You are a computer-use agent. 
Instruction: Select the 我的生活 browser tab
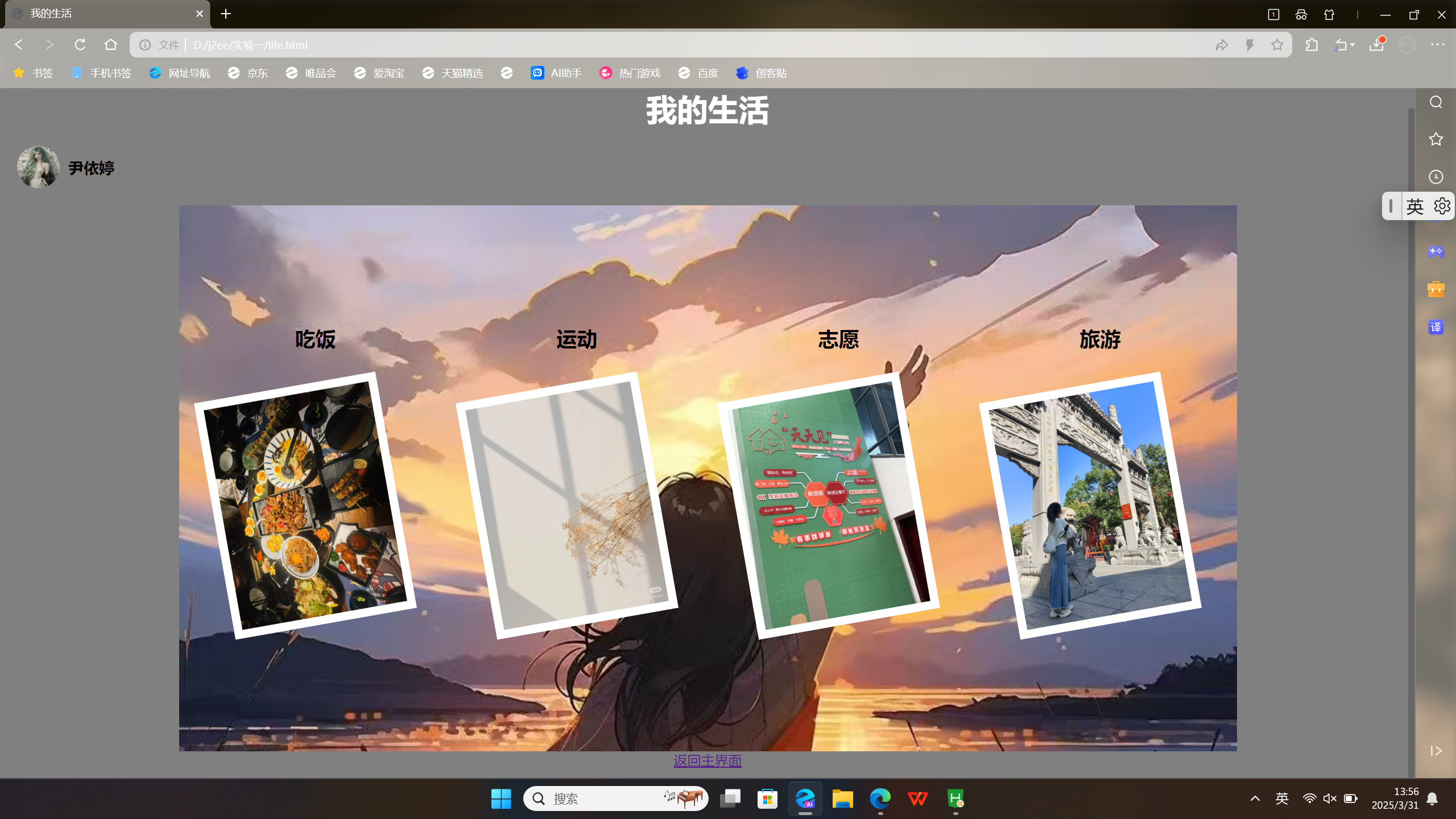click(x=102, y=14)
